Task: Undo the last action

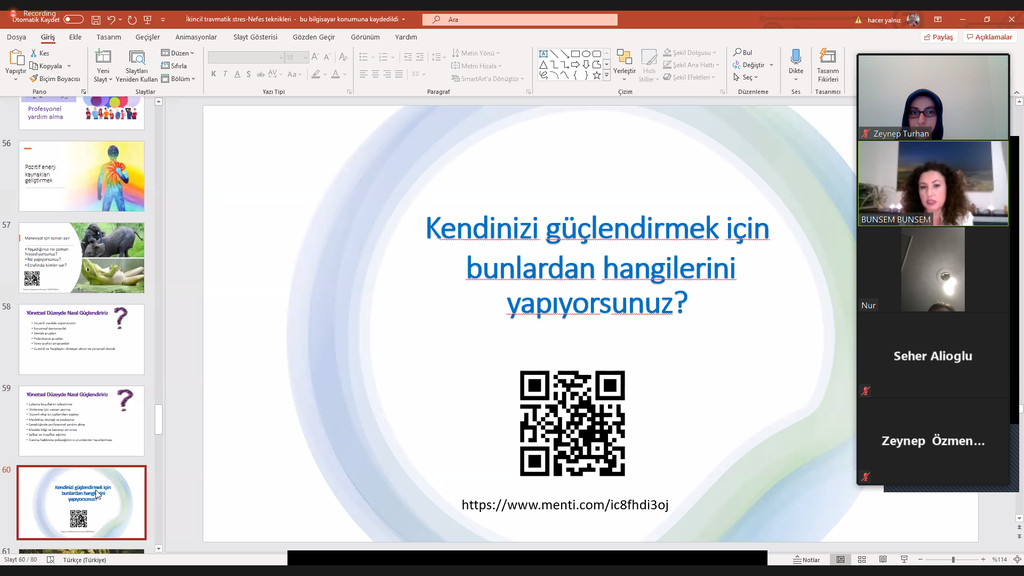Action: [111, 20]
